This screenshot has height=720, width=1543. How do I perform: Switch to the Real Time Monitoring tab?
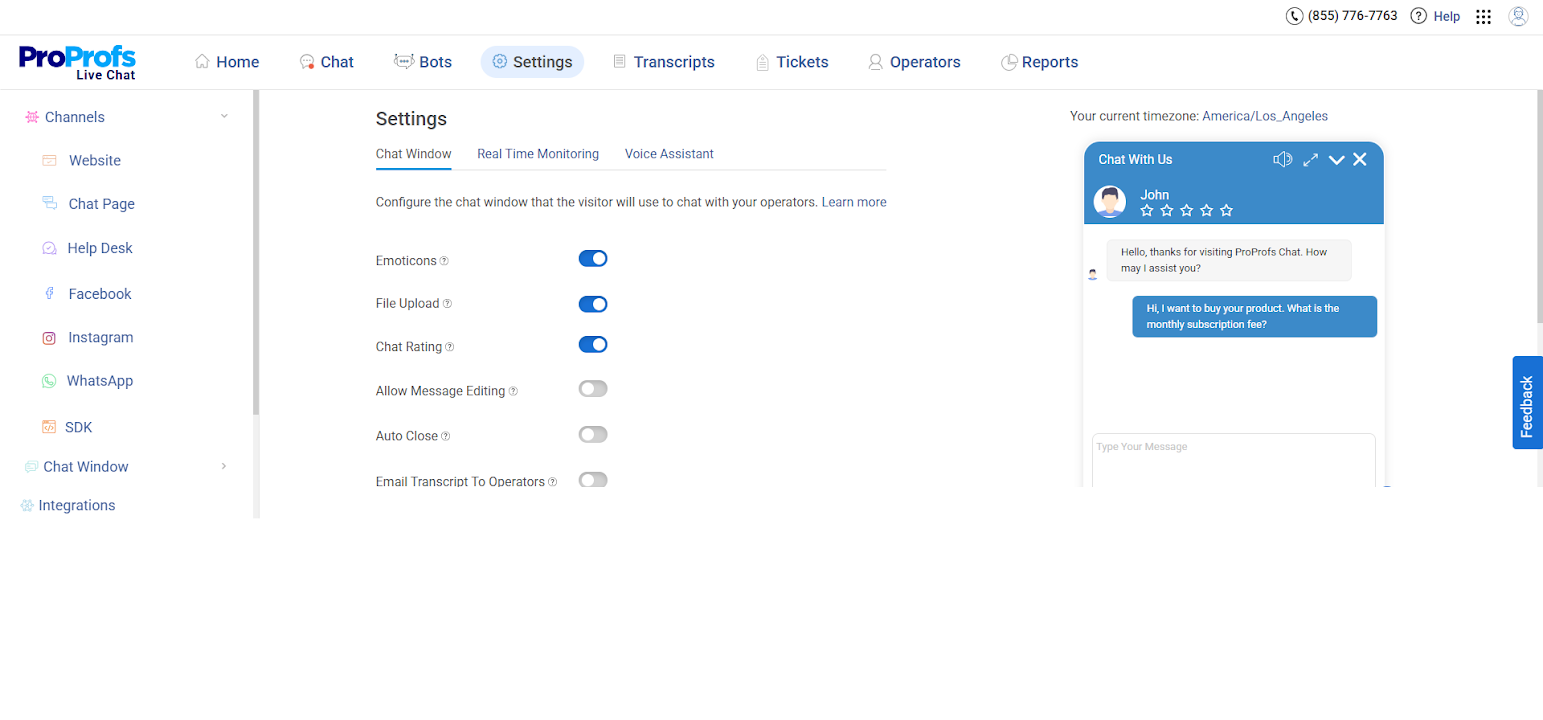pos(538,153)
